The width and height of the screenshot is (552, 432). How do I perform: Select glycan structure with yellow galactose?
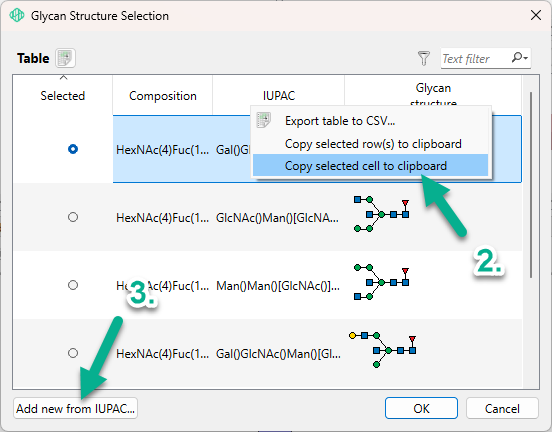[383, 350]
